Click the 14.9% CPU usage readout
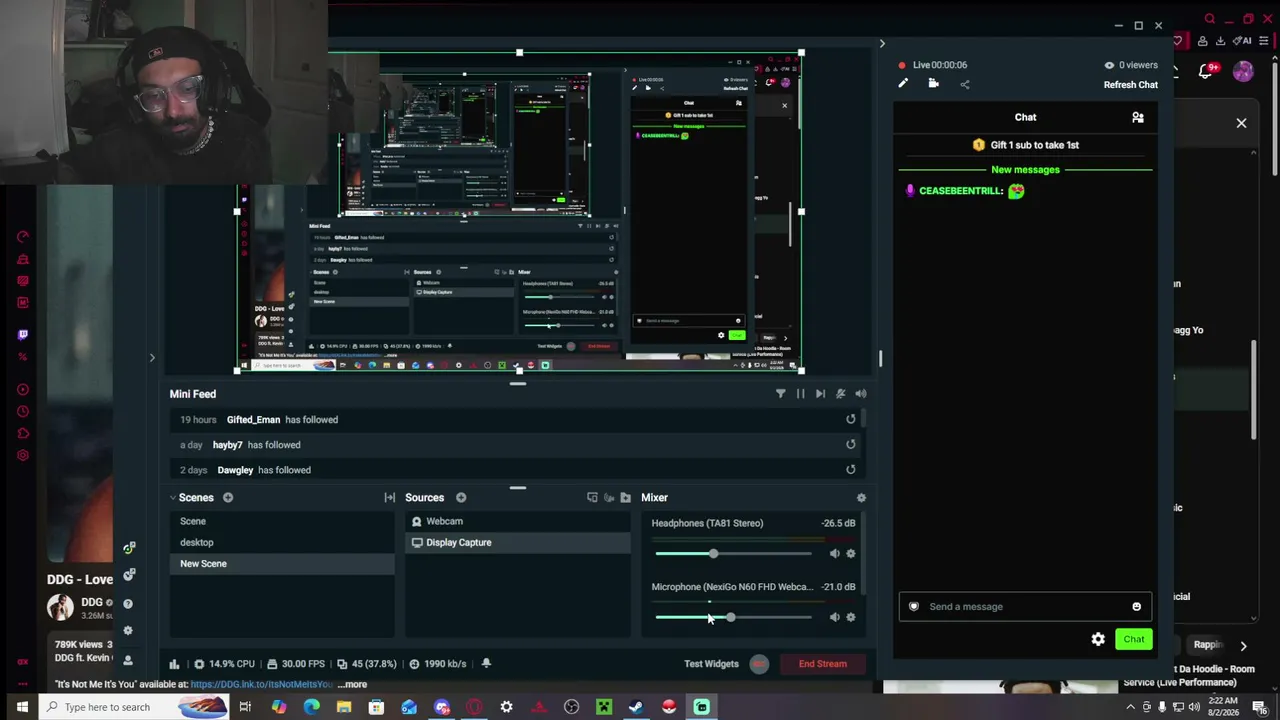 225,664
